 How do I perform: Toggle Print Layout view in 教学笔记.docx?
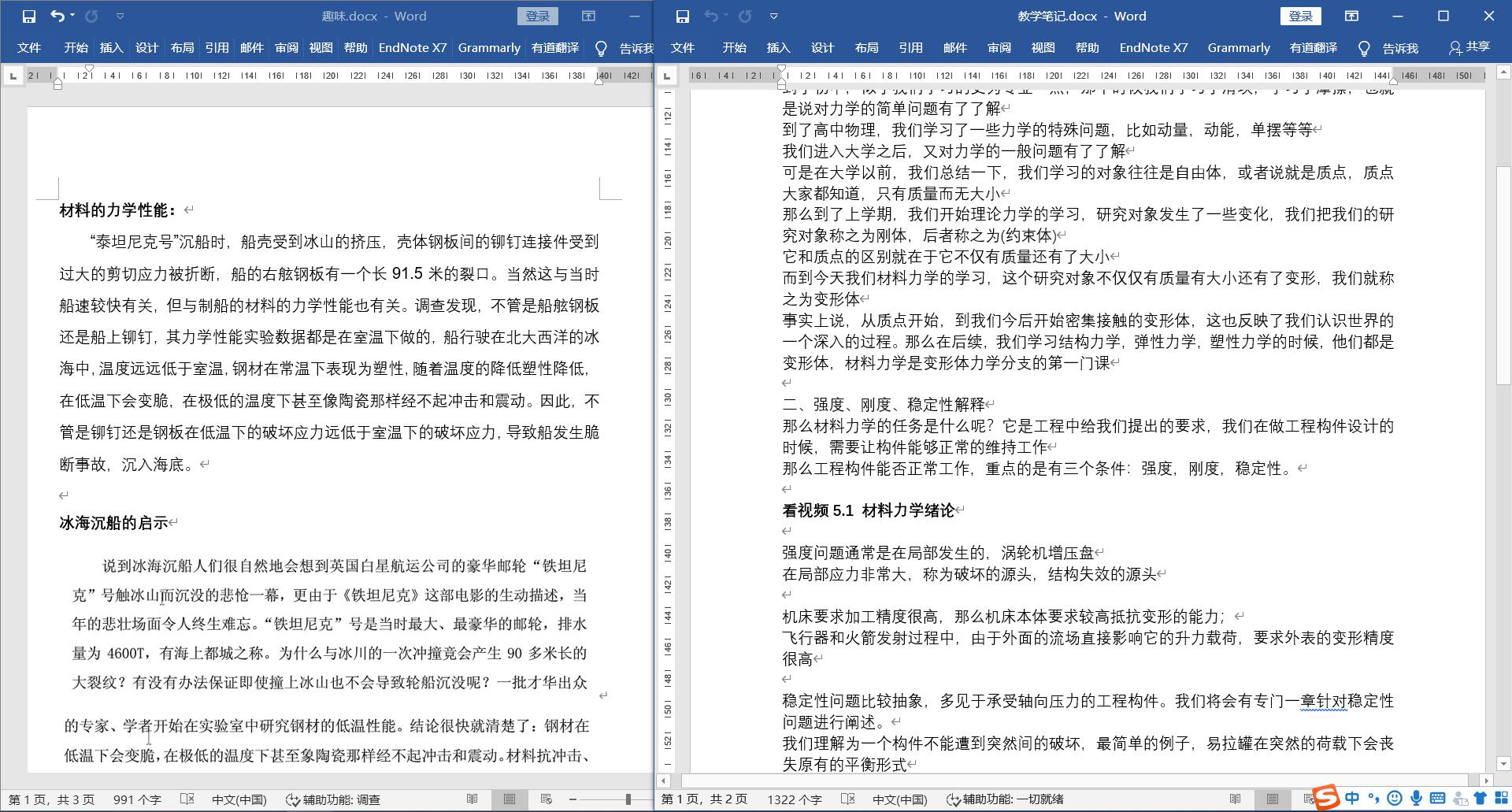tap(1273, 799)
